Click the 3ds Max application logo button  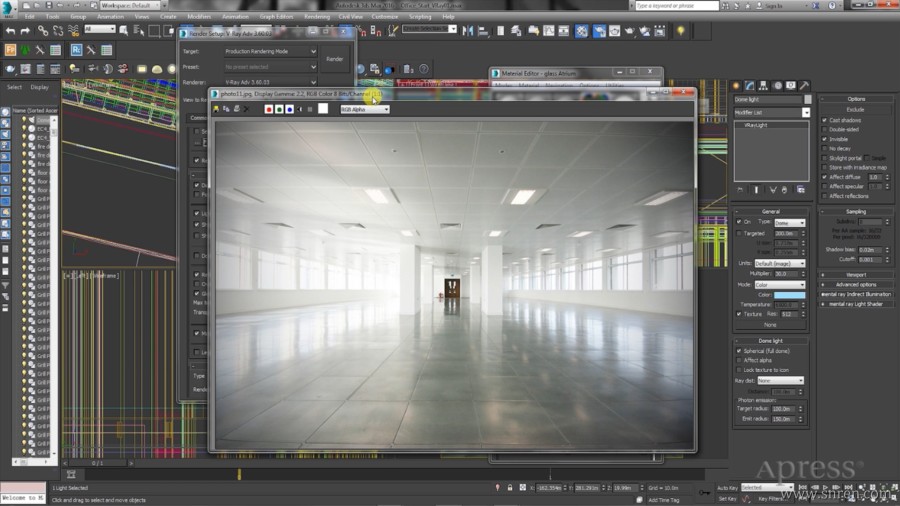7,7
